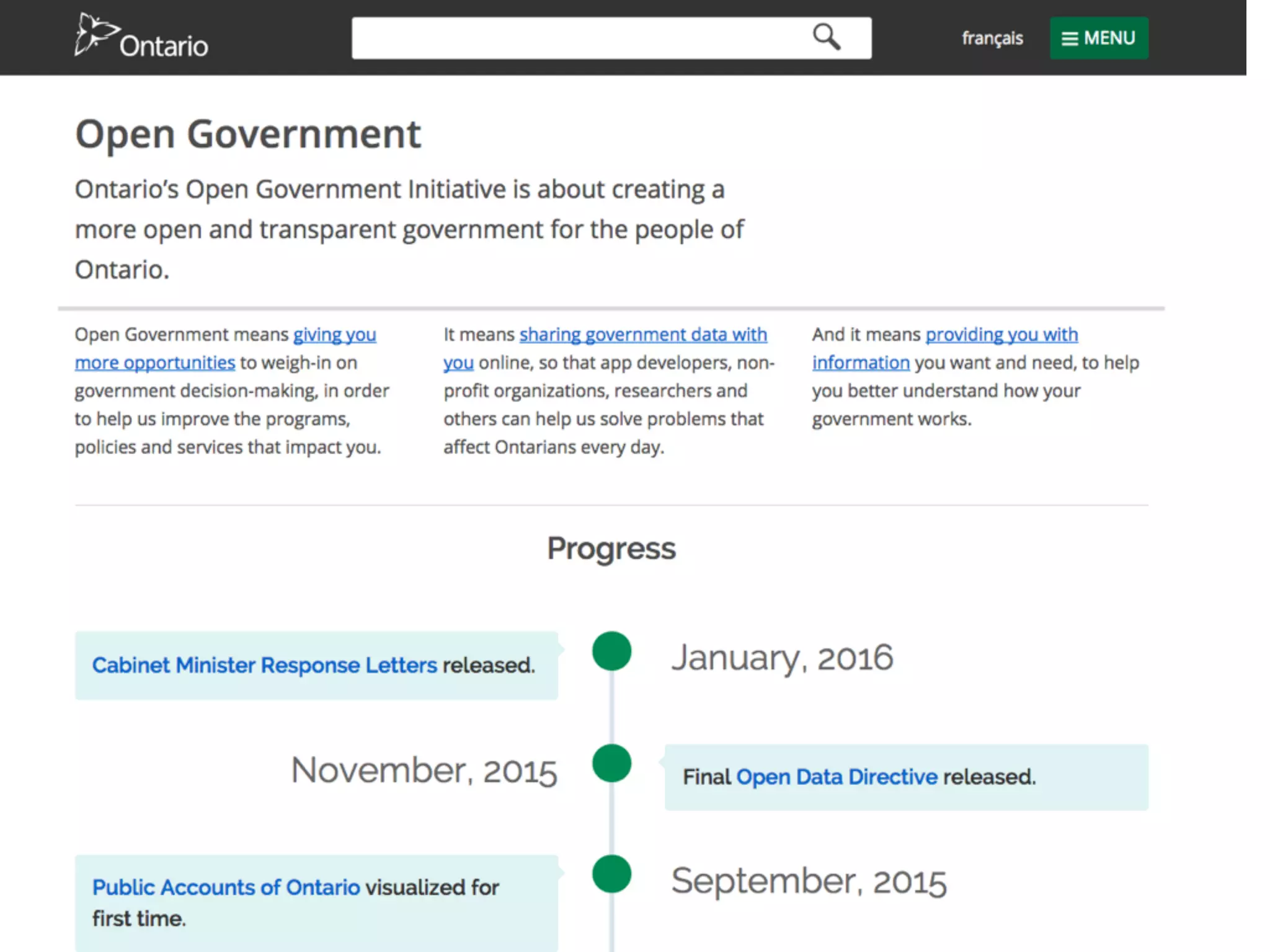This screenshot has height=952, width=1270.
Task: Click the Progress section heading
Action: point(611,549)
